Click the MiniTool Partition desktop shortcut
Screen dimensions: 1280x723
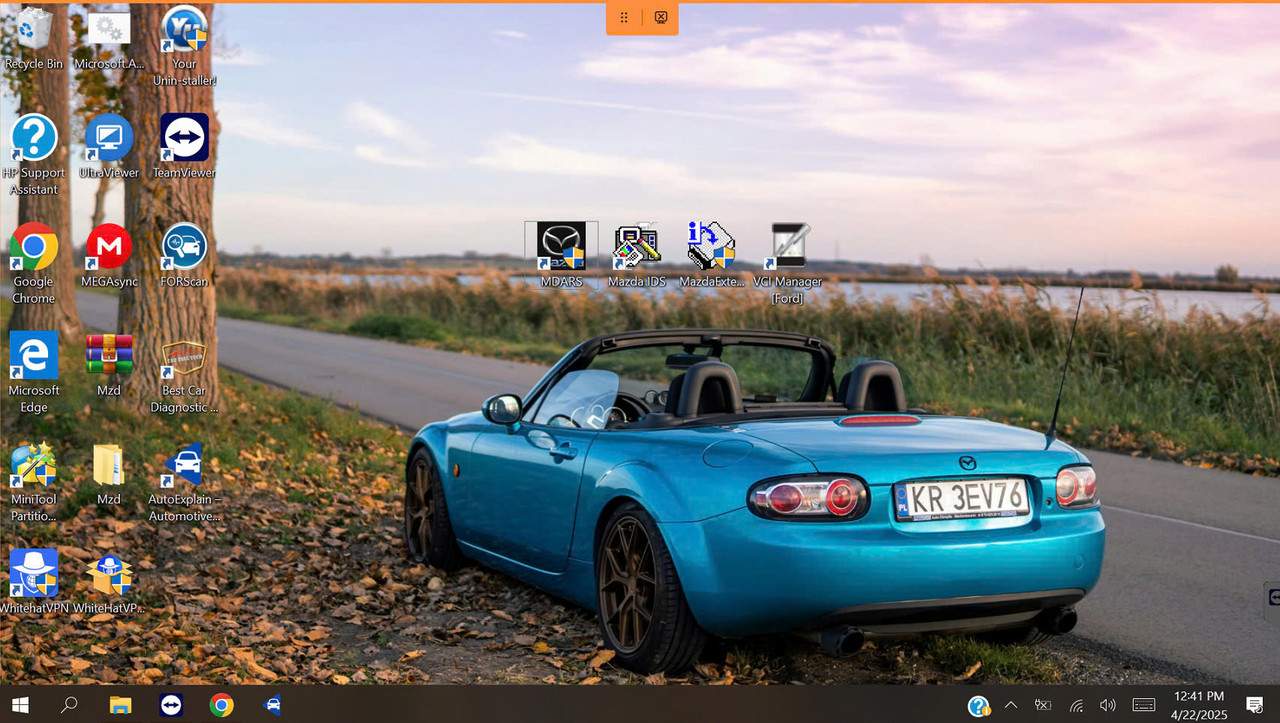coord(34,482)
